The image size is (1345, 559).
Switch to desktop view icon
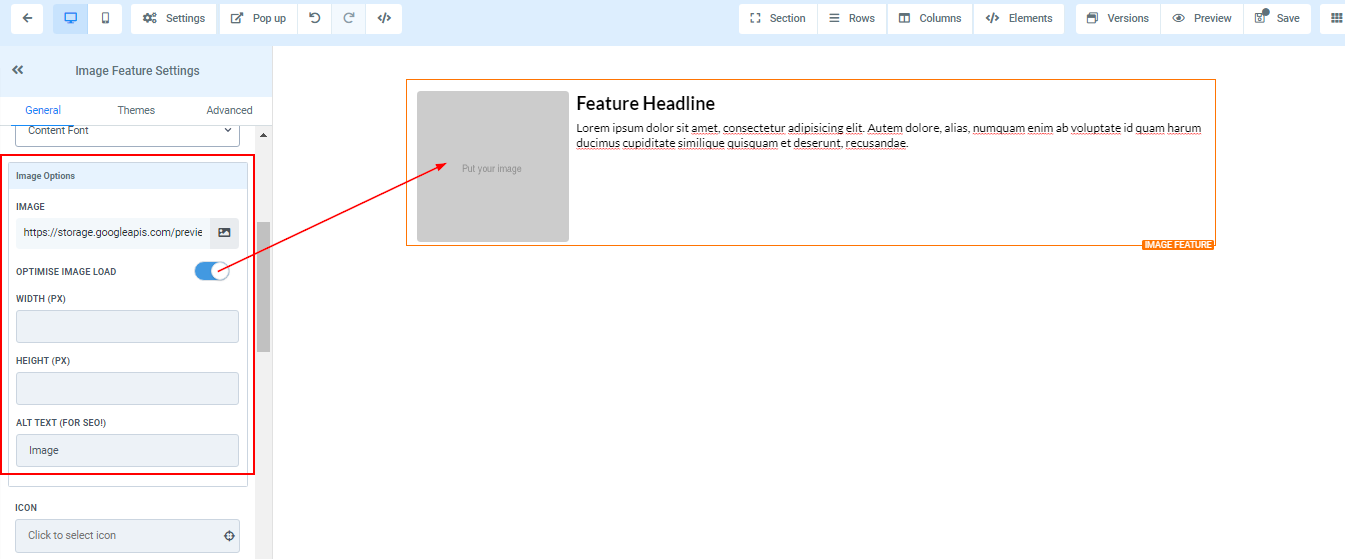point(70,18)
